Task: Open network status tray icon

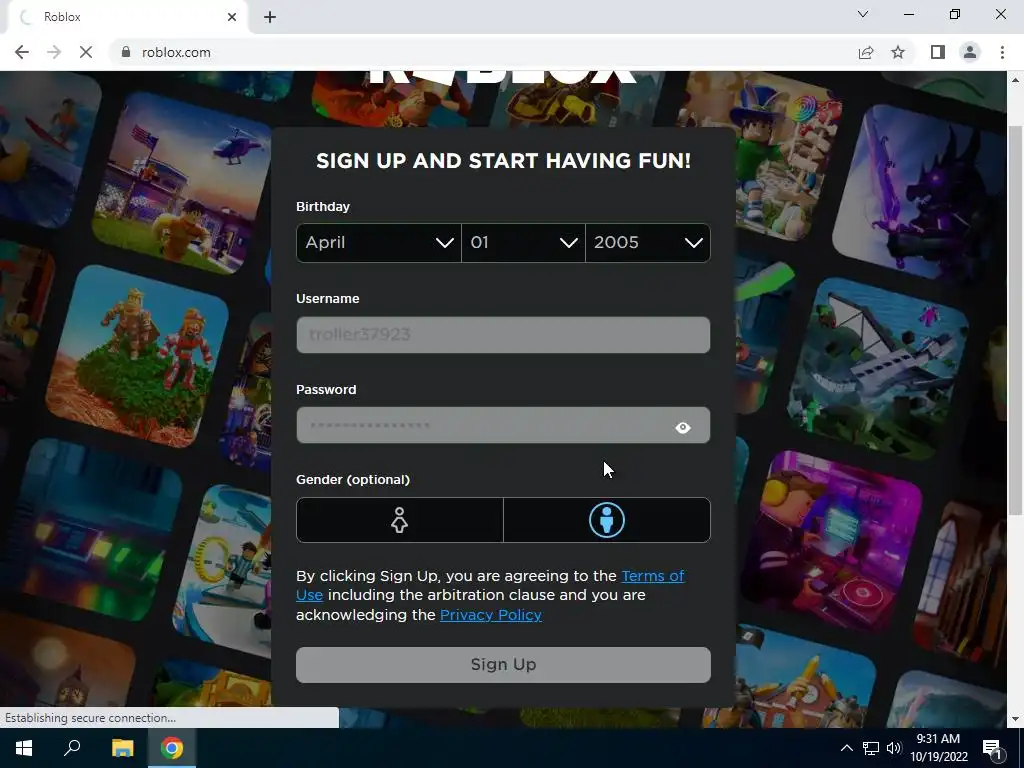Action: pos(871,748)
